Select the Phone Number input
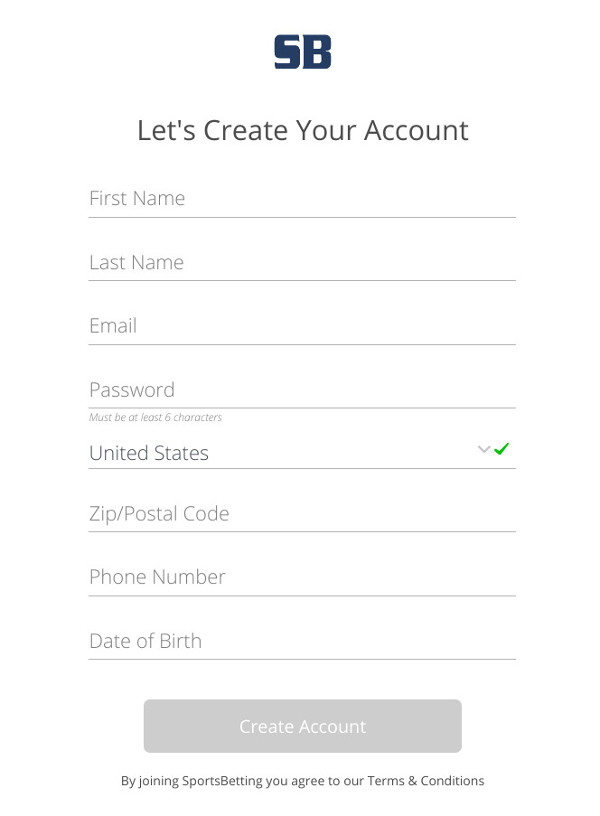 [x=302, y=577]
